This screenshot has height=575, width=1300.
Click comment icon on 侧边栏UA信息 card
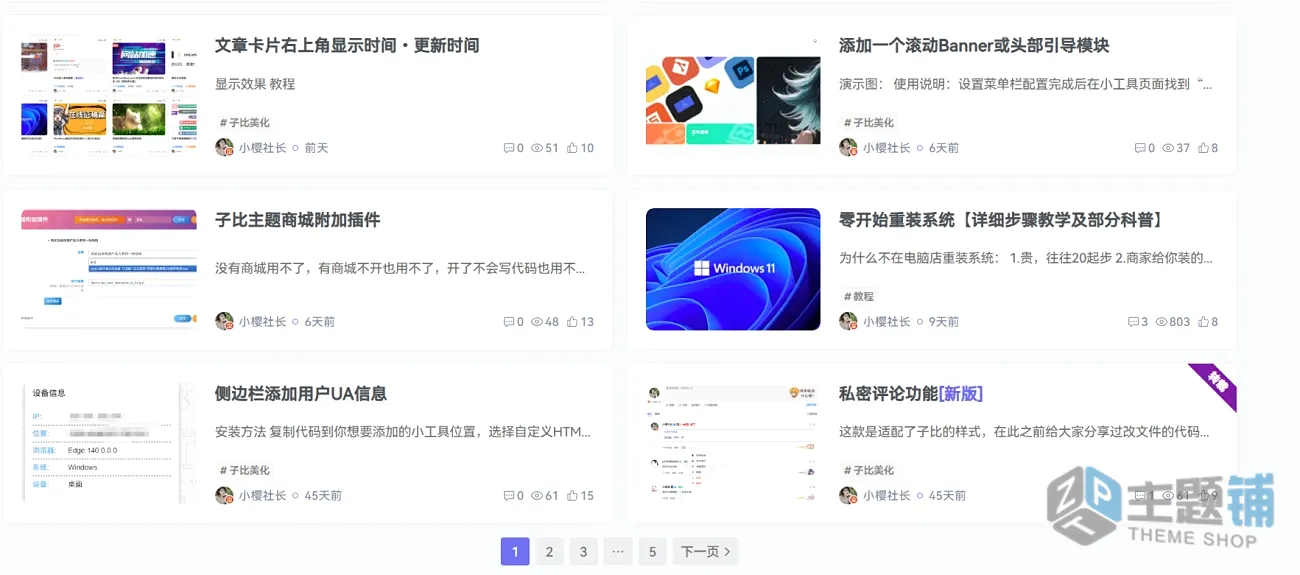(x=509, y=496)
